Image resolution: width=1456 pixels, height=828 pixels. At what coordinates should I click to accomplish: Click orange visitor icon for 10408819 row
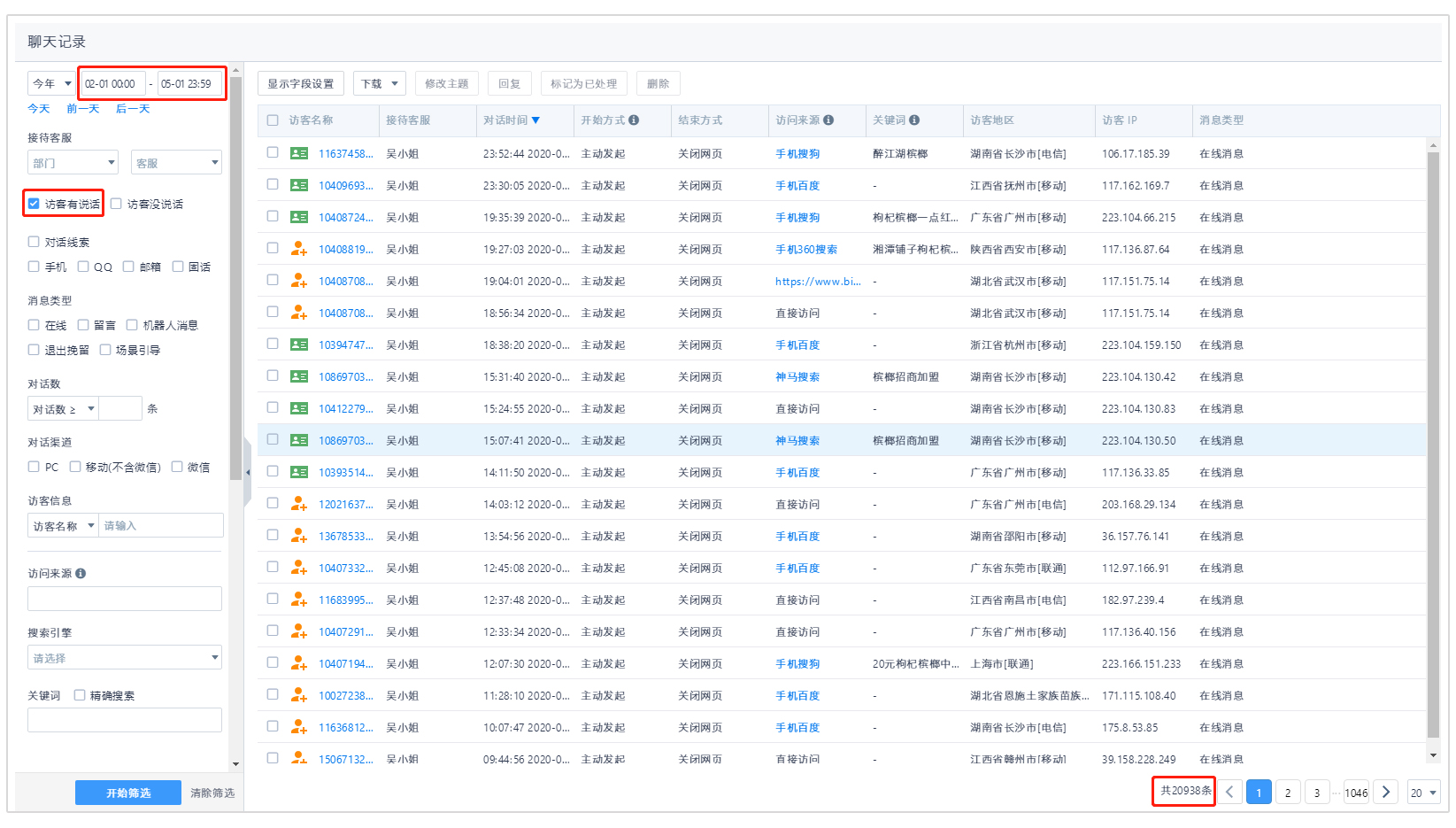coord(299,250)
